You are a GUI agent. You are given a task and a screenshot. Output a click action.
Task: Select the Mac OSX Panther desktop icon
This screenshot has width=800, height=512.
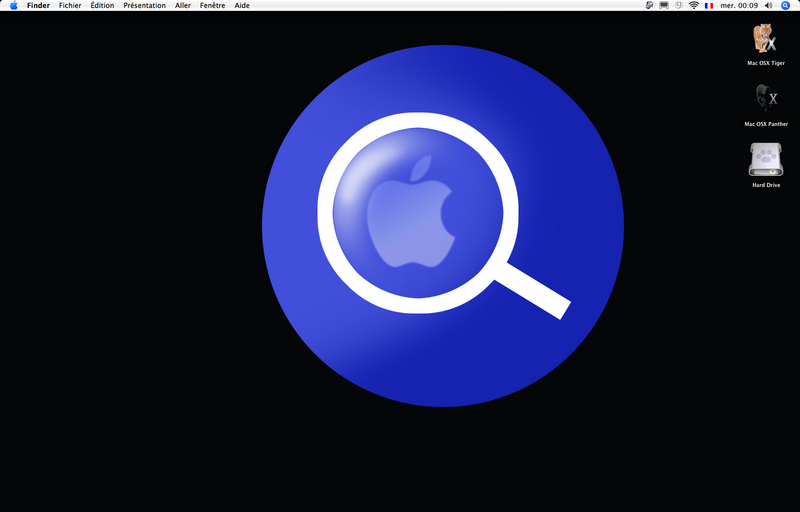tap(765, 98)
